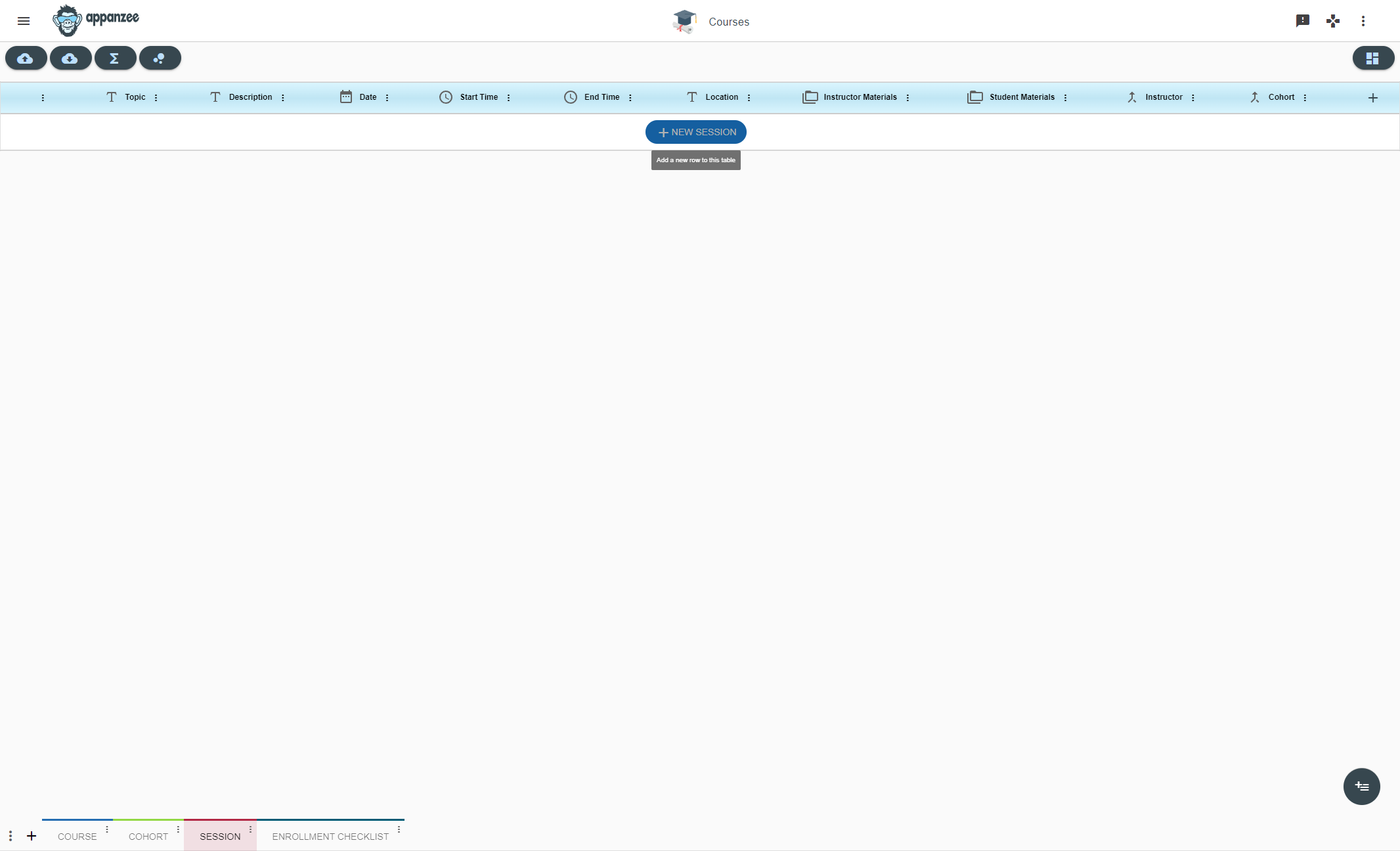This screenshot has width=1400, height=851.
Task: Open the feedback chat icon
Action: (1303, 21)
